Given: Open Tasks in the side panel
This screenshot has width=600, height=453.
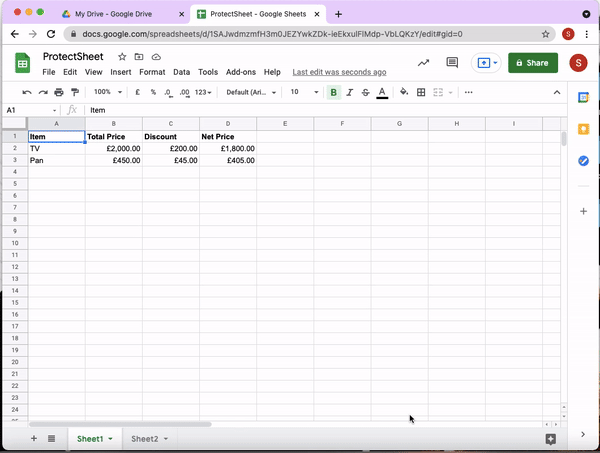Looking at the screenshot, I should 584,161.
